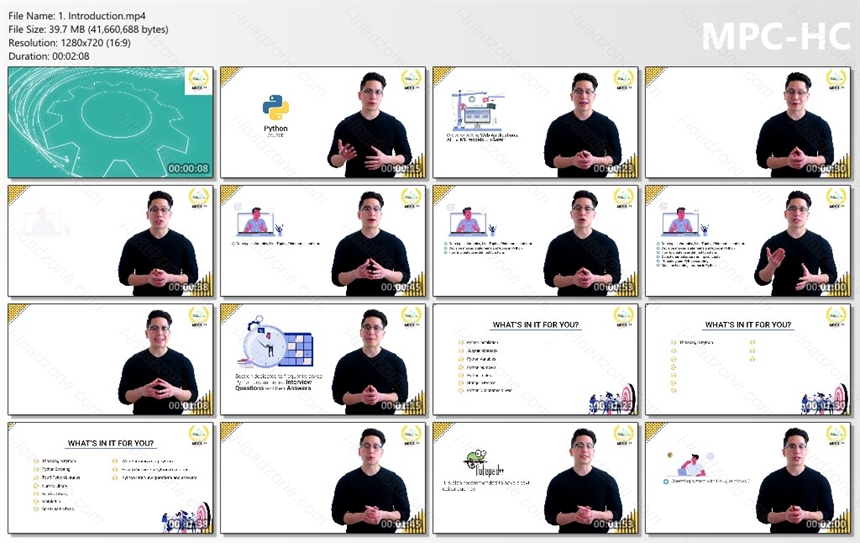Select the web application slide thumbnail at 00:00:23
This screenshot has height=543, width=860.
(535, 122)
